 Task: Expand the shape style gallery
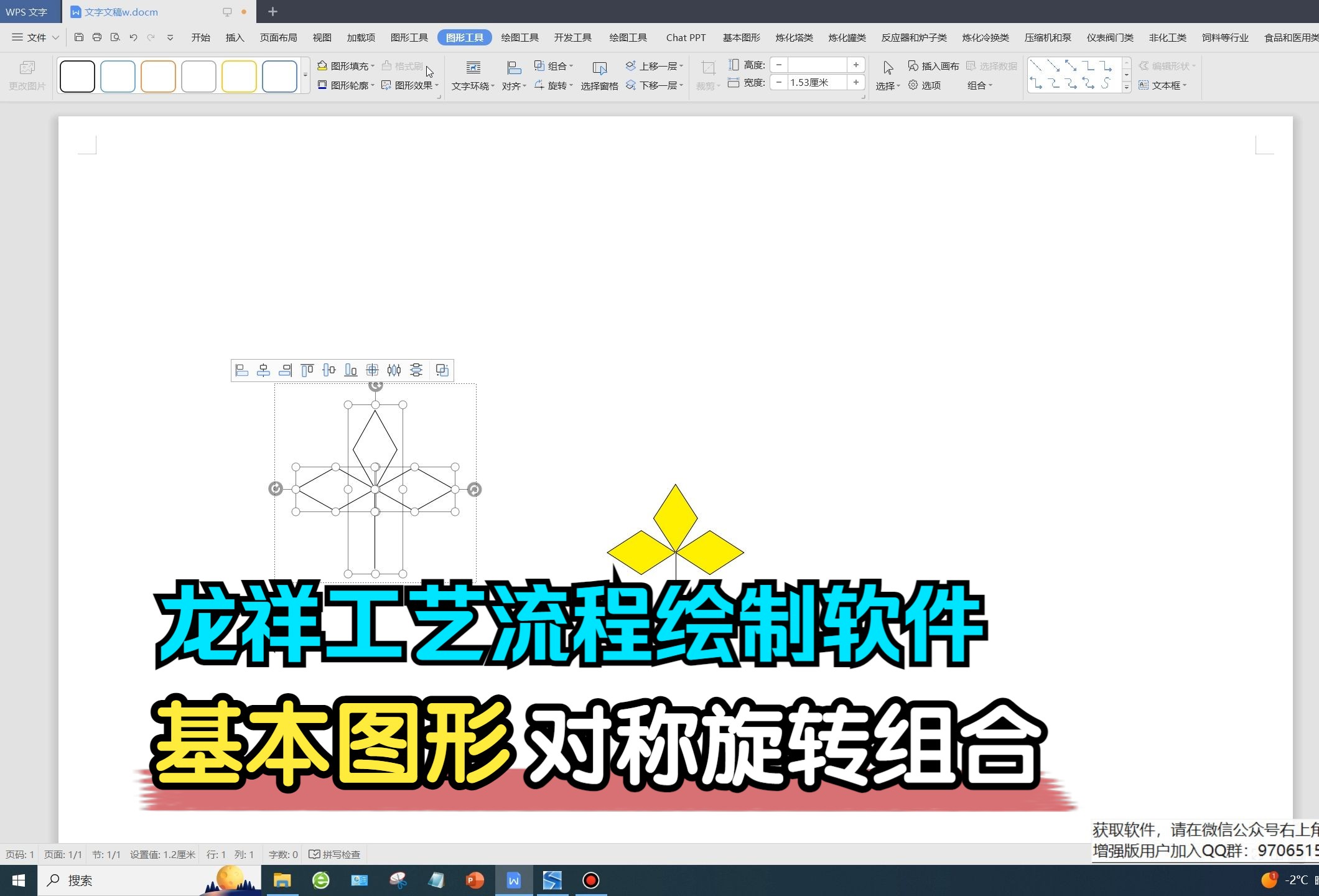[305, 75]
